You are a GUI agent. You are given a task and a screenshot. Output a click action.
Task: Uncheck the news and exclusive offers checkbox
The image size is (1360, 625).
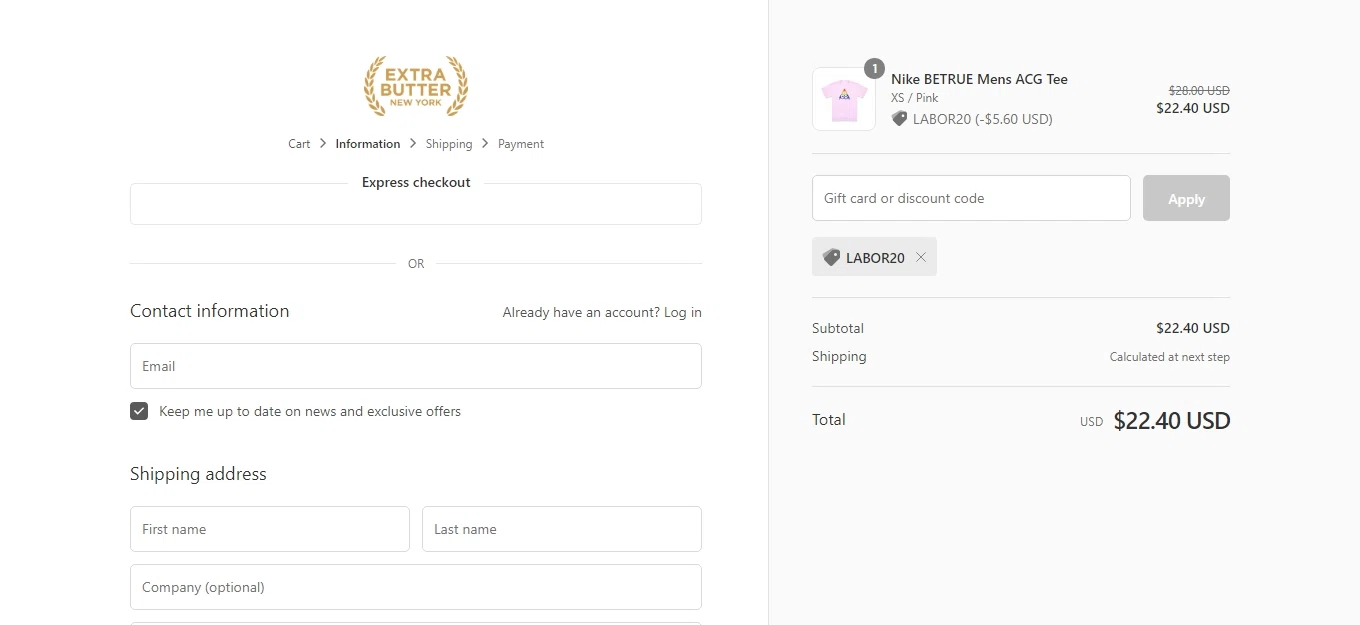tap(139, 411)
